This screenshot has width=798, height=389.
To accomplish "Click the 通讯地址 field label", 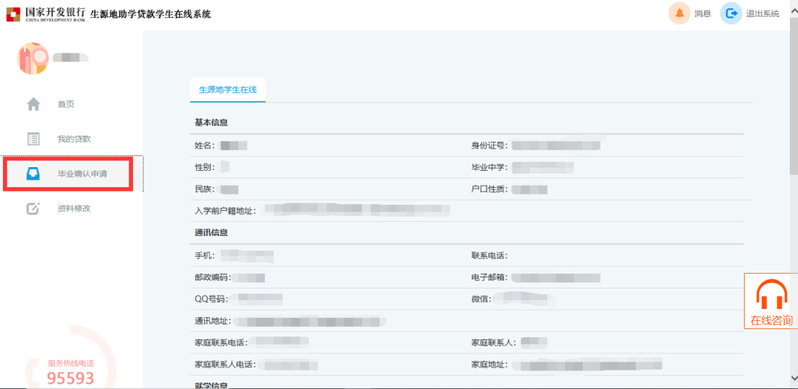I will point(213,321).
